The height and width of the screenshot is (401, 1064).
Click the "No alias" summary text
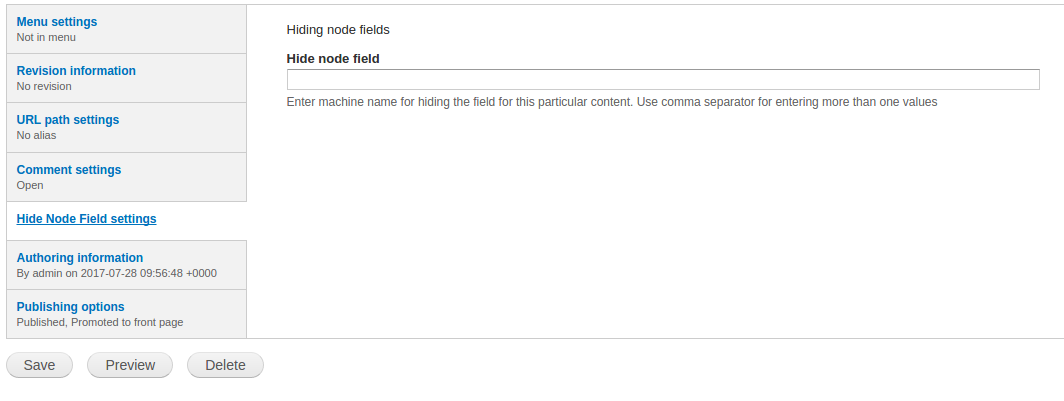(x=37, y=136)
